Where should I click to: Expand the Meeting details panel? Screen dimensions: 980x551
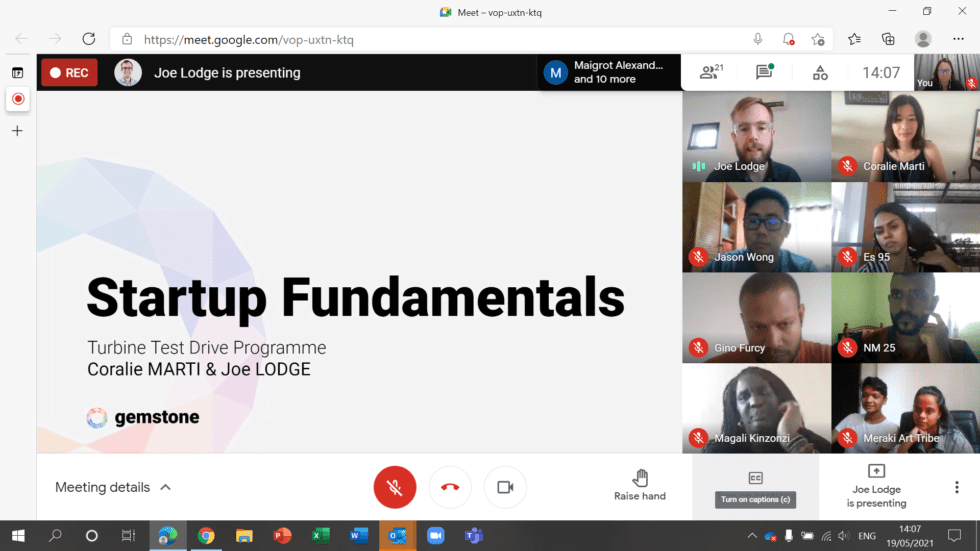tap(113, 487)
